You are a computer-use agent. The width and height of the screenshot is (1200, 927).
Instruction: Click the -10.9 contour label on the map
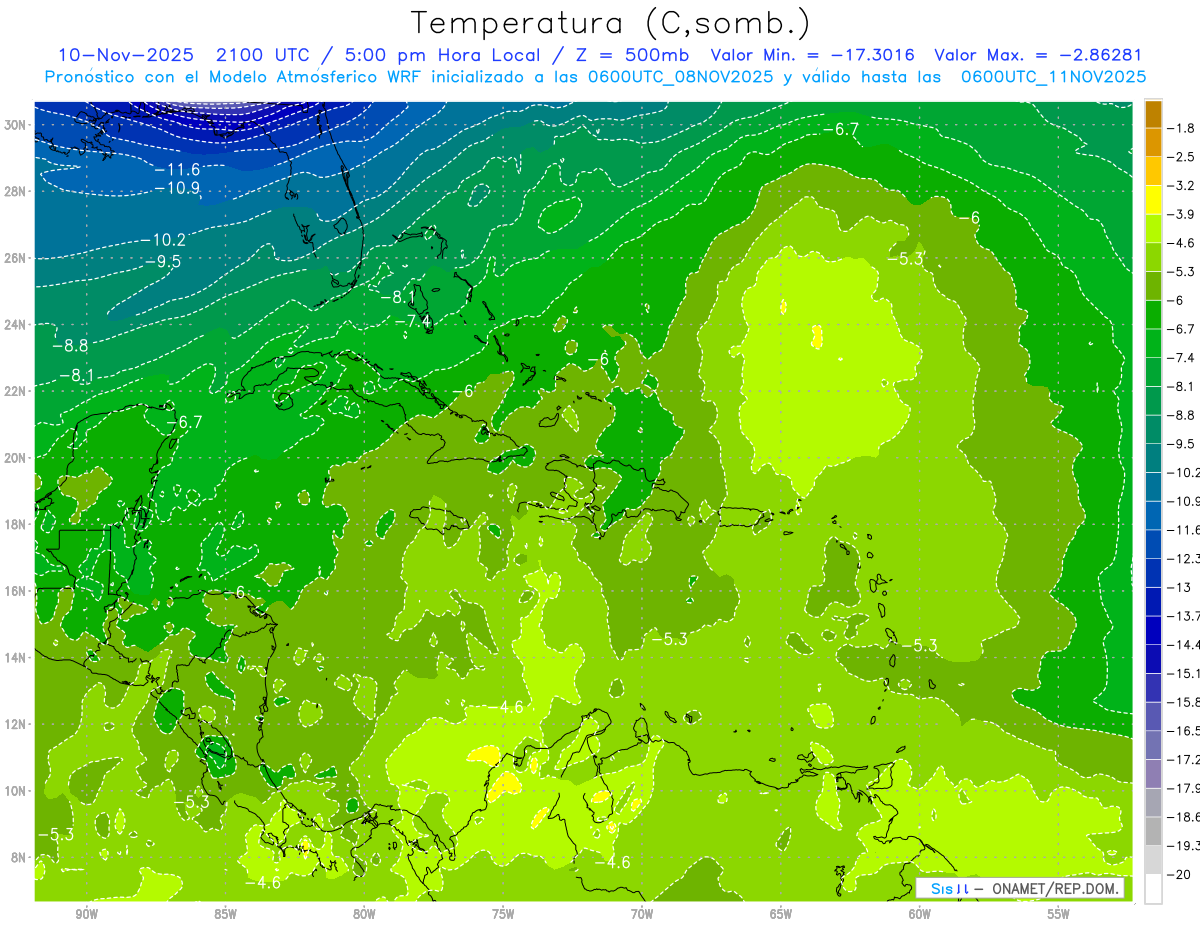(178, 188)
